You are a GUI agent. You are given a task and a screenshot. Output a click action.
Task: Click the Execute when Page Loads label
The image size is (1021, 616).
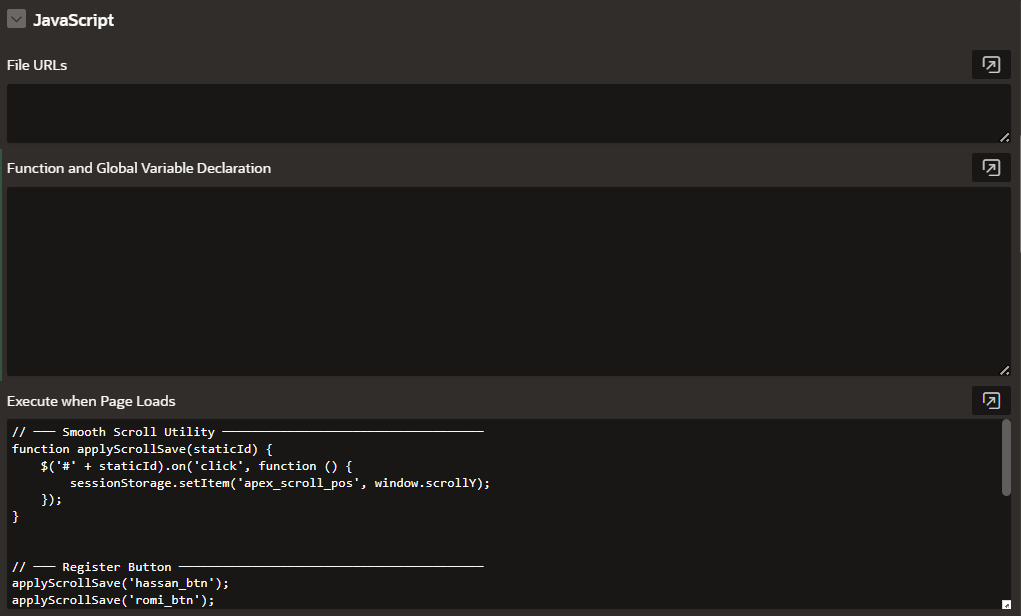coord(91,401)
